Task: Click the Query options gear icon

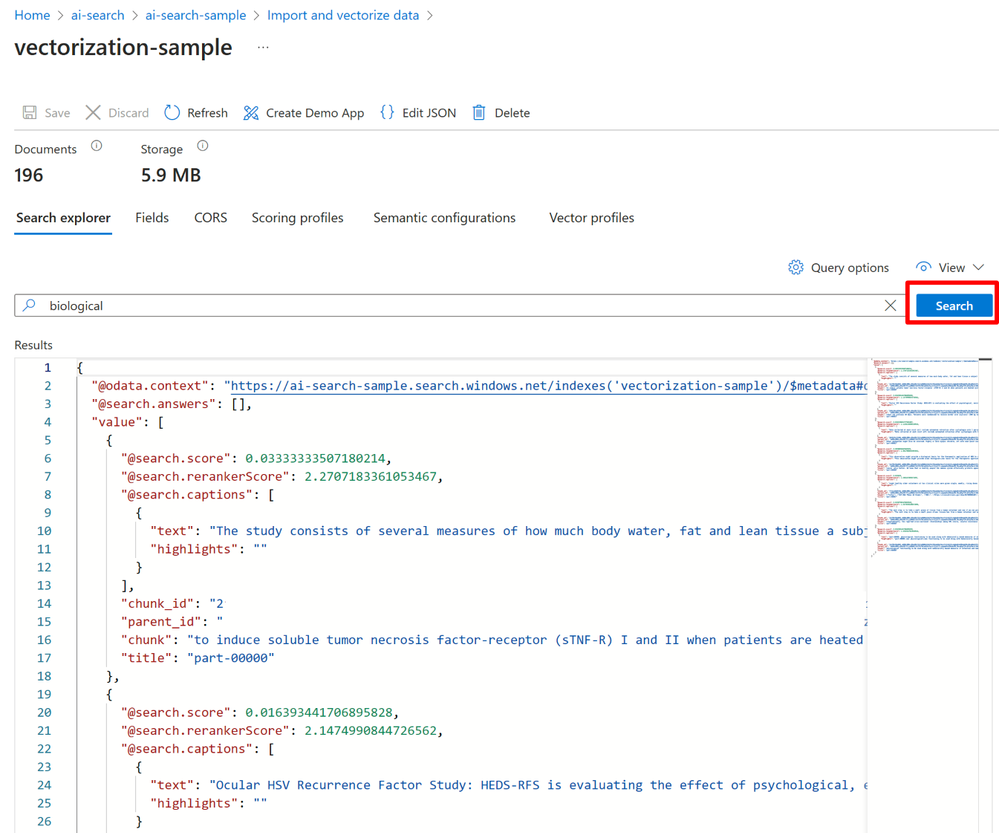Action: [796, 267]
